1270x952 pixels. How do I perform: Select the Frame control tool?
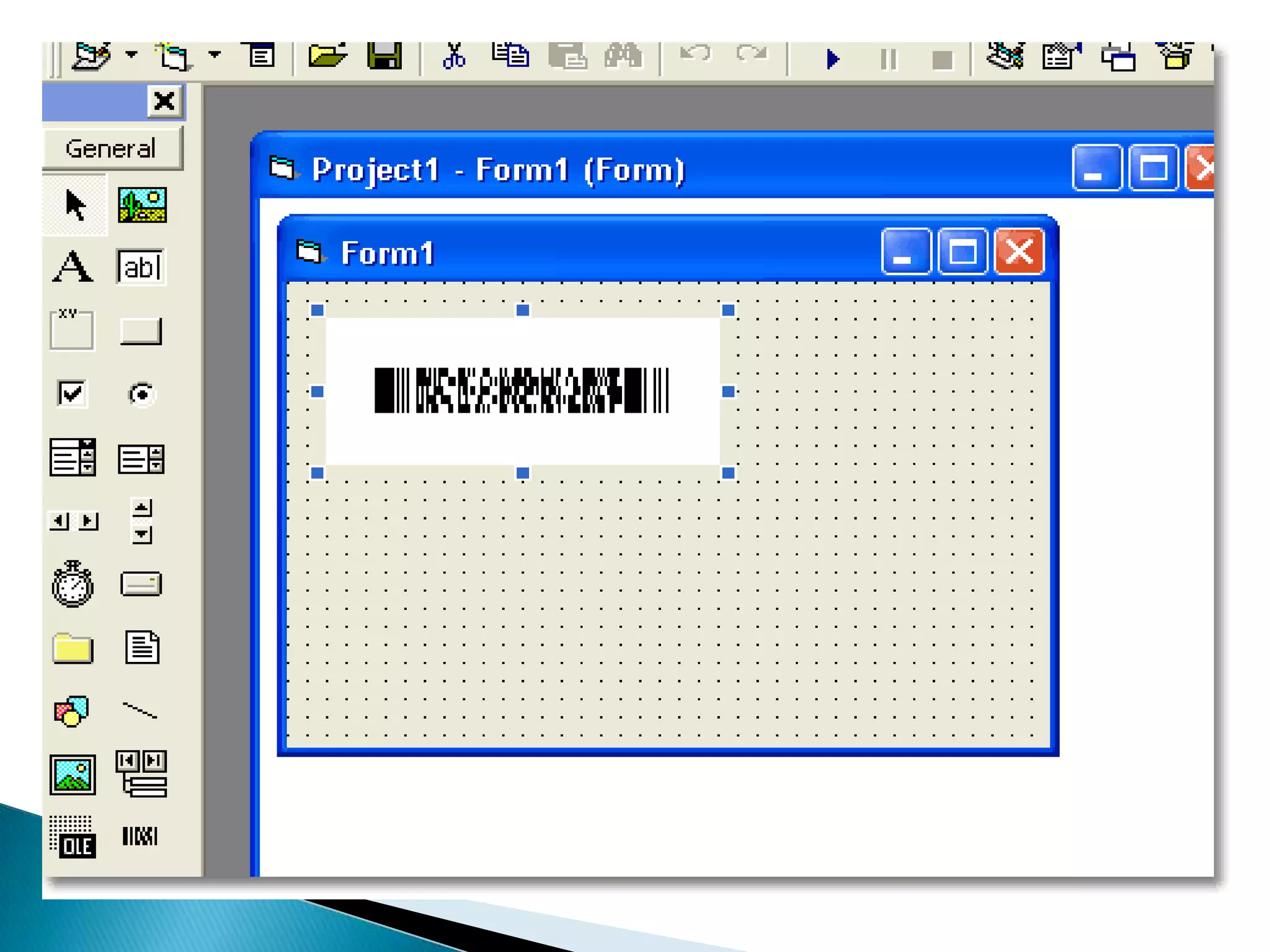coord(71,330)
